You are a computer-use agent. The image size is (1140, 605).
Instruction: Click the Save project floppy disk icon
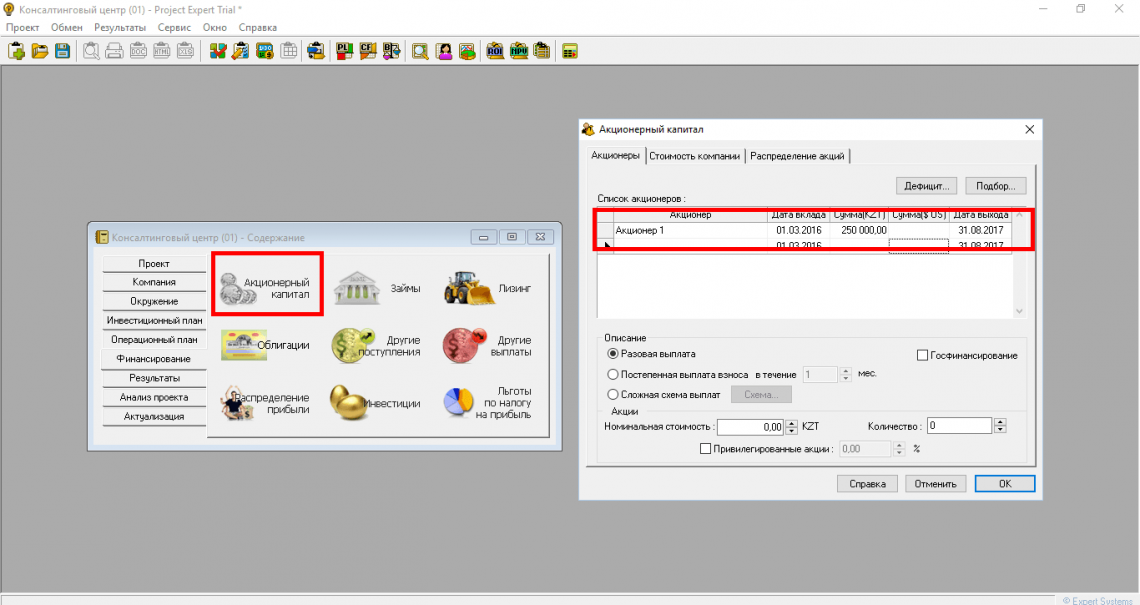tap(63, 51)
